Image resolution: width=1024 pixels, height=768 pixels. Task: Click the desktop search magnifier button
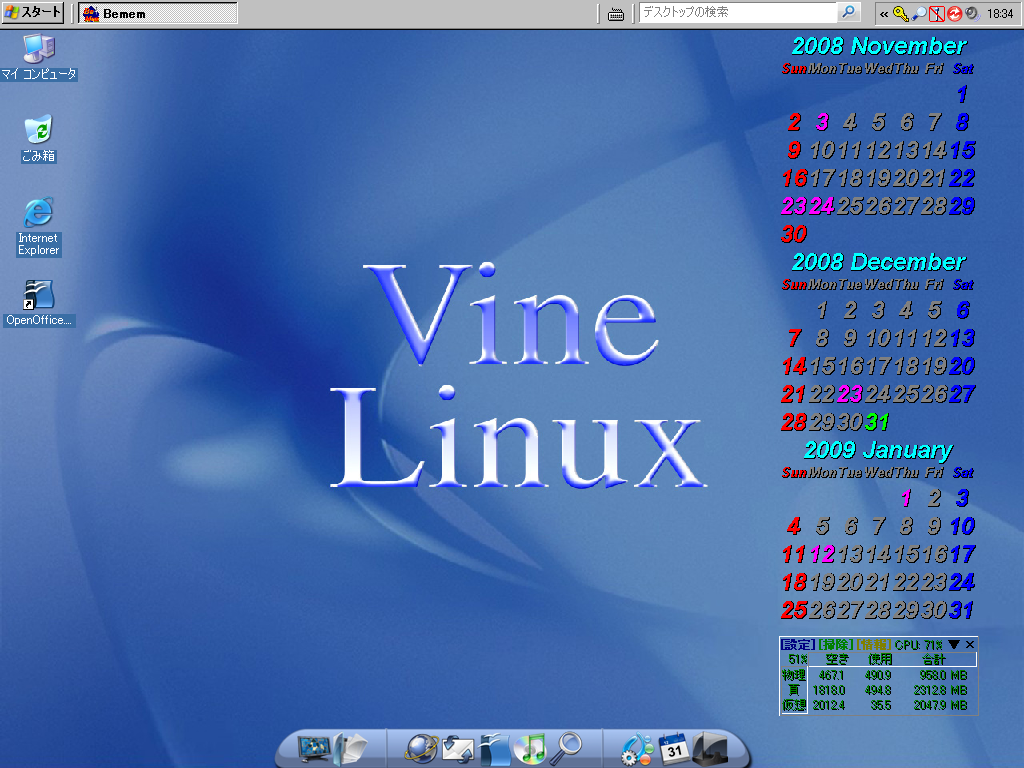coord(848,12)
